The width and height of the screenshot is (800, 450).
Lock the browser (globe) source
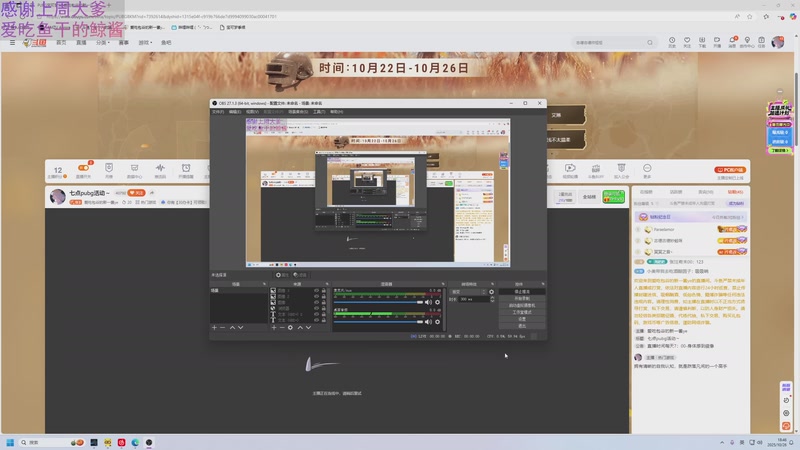click(x=323, y=308)
